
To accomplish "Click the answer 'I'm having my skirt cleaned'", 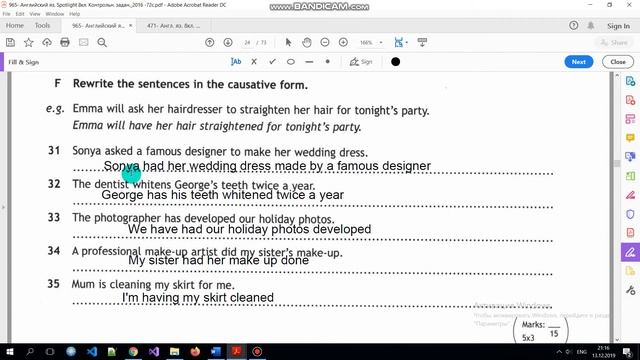I will click(x=198, y=298).
